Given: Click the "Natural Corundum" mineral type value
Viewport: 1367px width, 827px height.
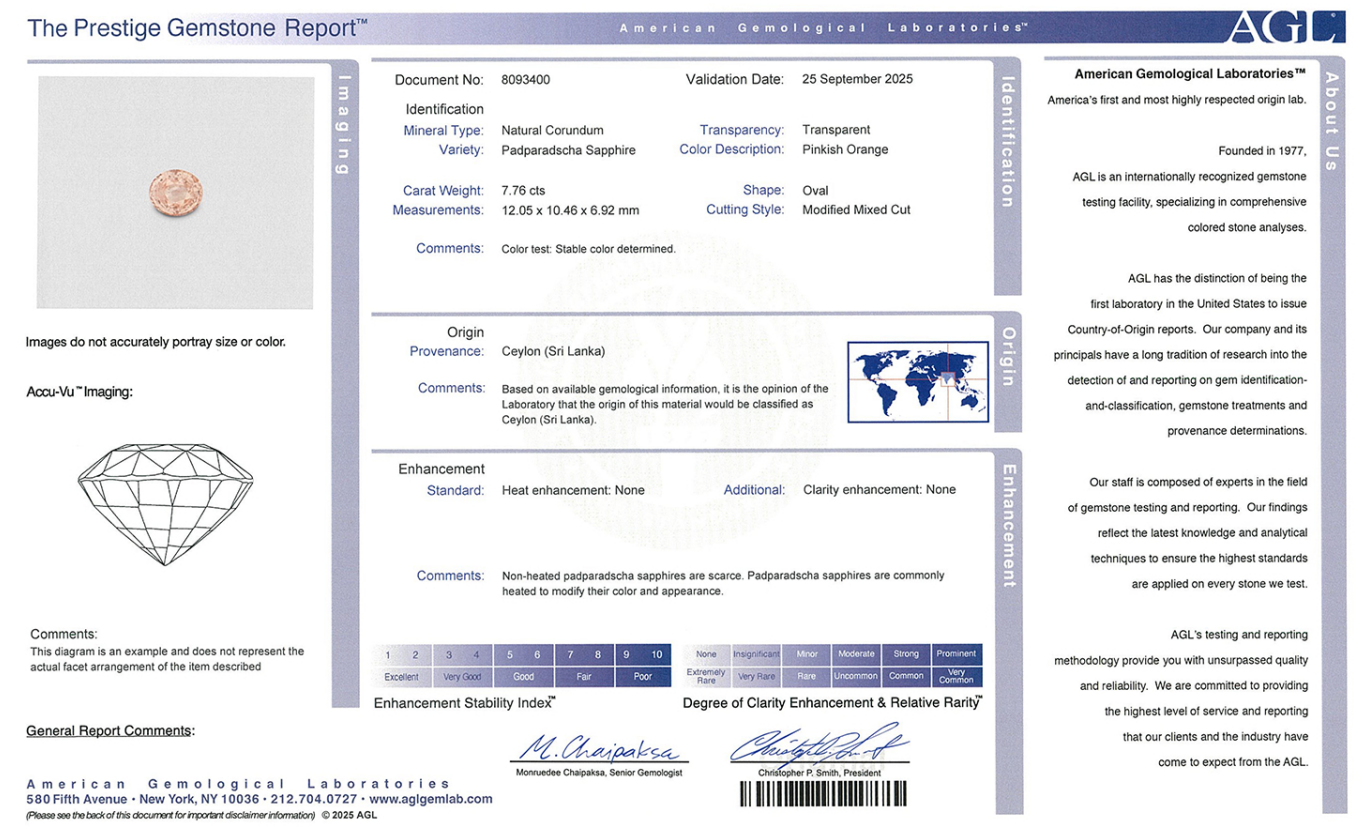Looking at the screenshot, I should click(552, 130).
